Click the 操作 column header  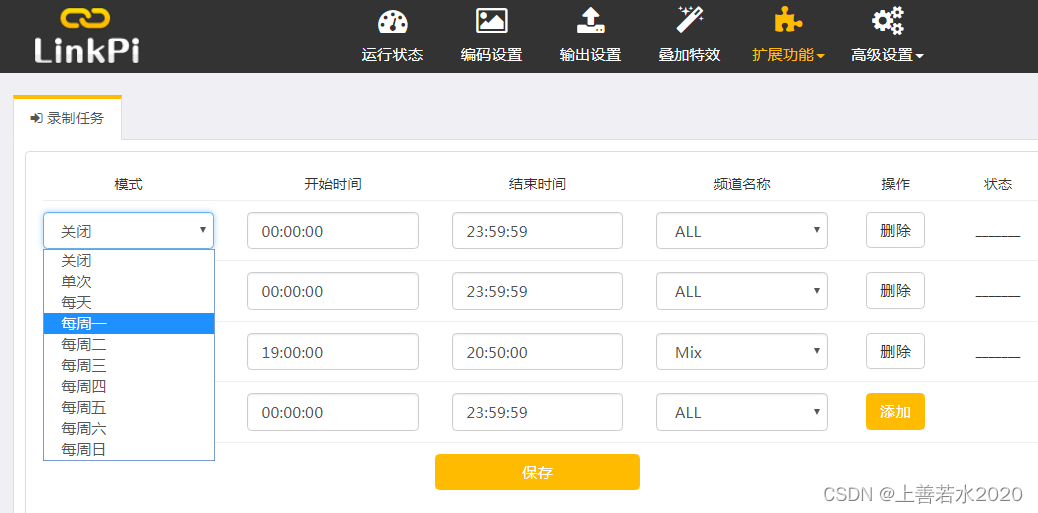pos(895,184)
